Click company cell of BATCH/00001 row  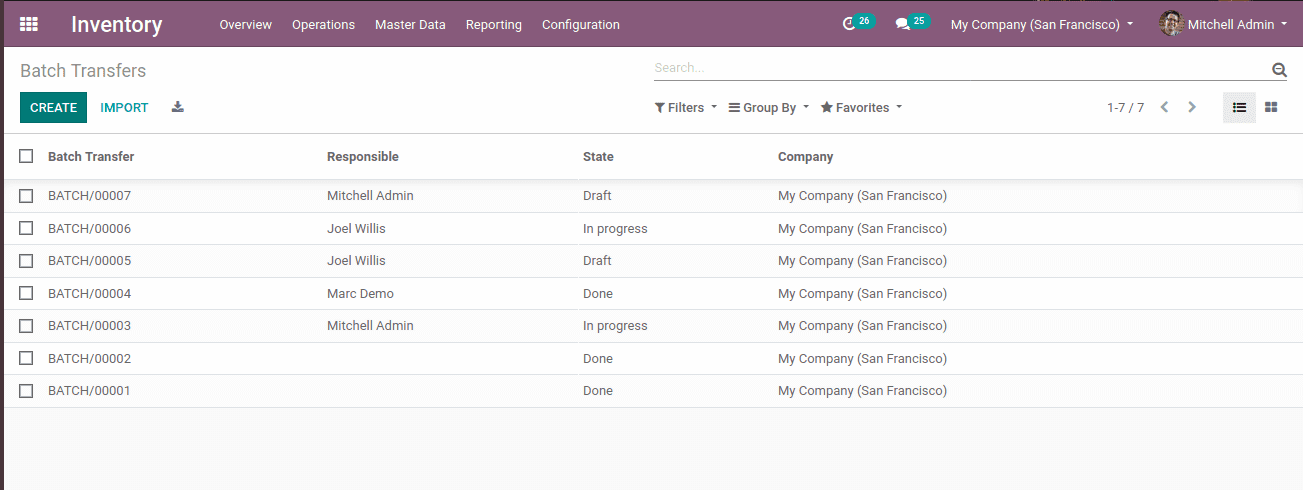click(862, 391)
